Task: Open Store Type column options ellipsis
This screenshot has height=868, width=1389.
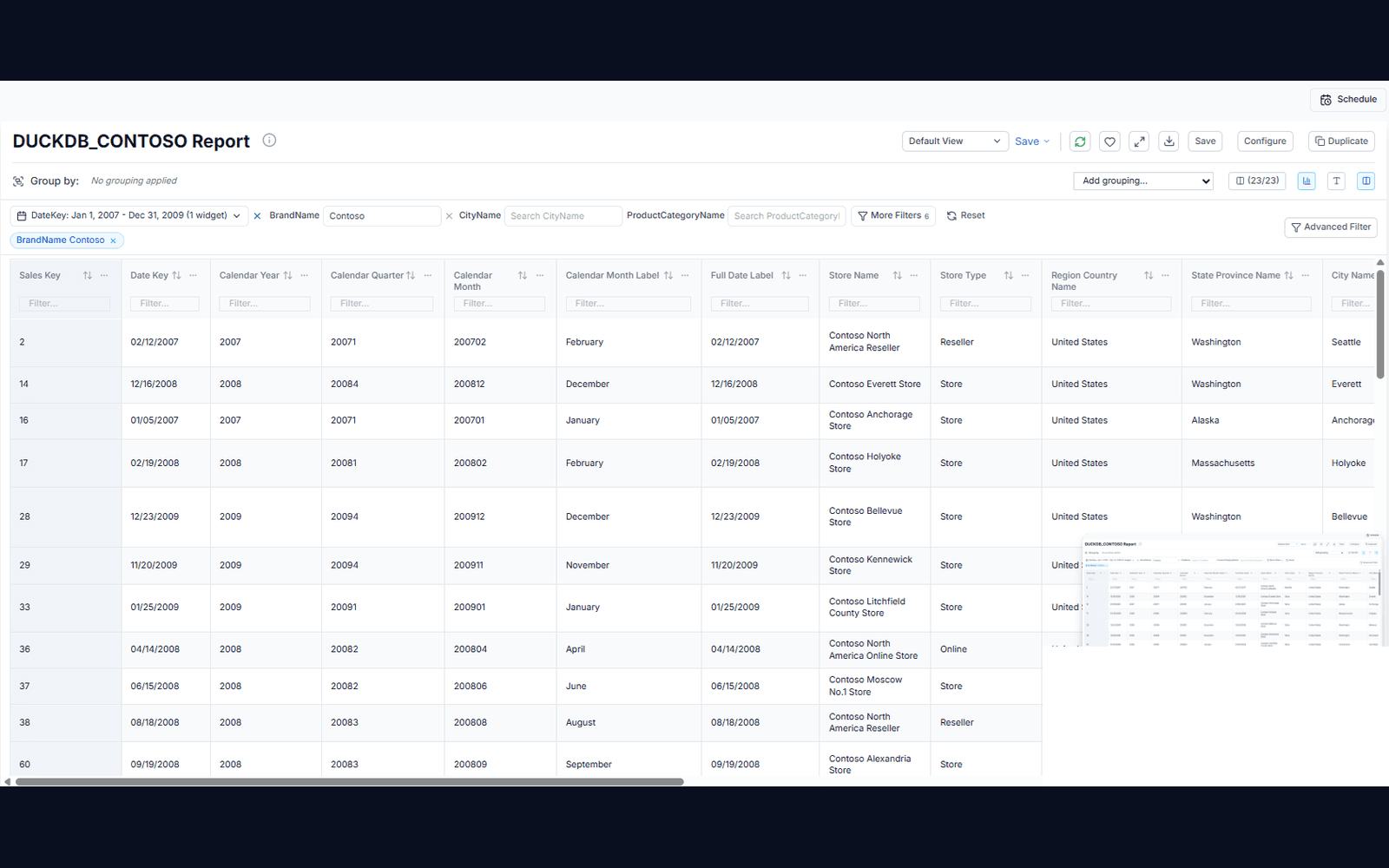Action: point(1025,275)
